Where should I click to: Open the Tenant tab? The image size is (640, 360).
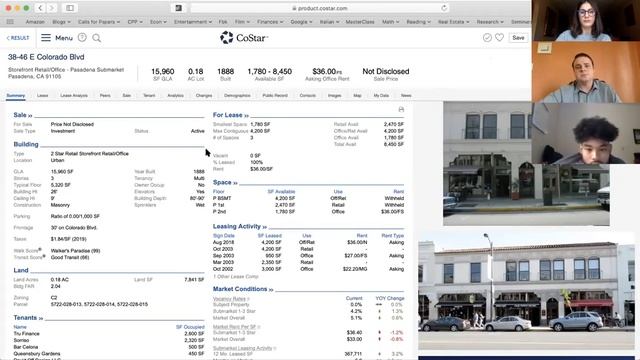point(149,95)
